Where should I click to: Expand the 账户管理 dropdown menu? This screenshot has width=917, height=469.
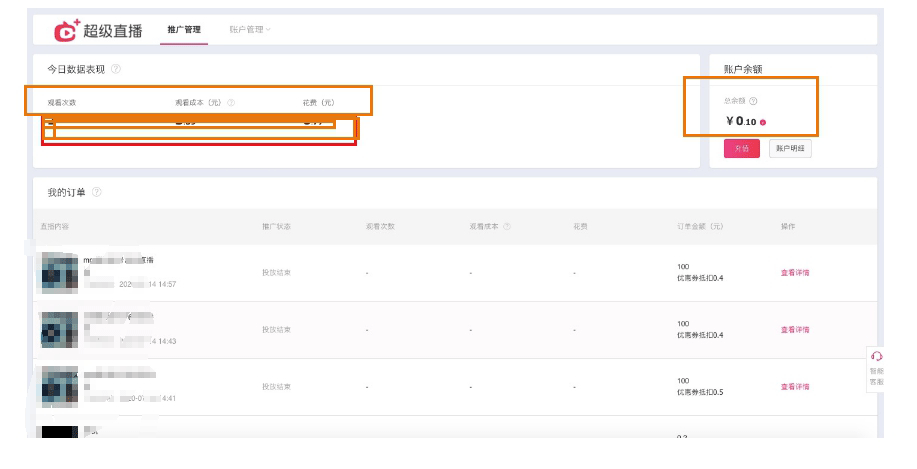249,30
